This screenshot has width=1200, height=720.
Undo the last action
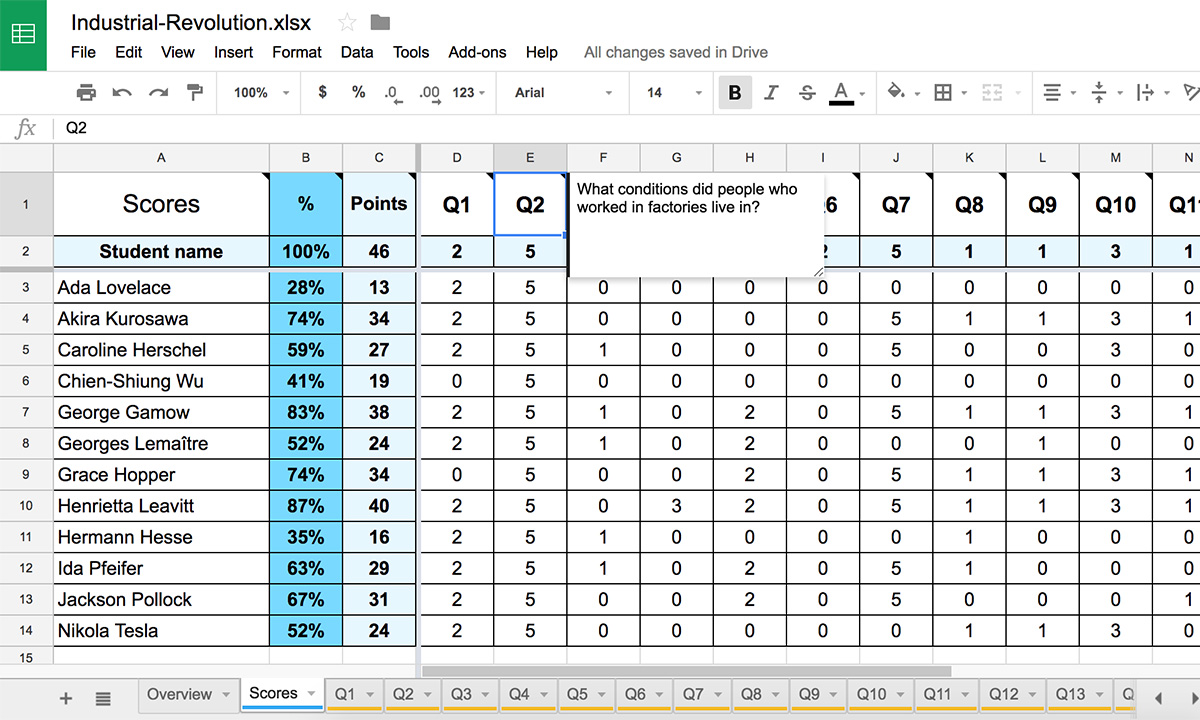(x=122, y=92)
